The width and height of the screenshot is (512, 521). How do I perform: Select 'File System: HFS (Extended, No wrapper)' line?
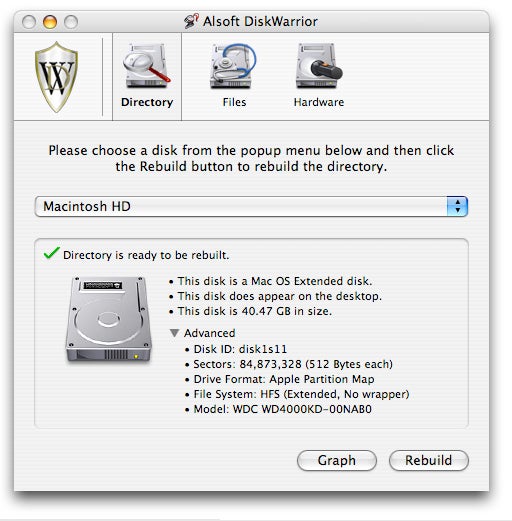click(x=301, y=394)
